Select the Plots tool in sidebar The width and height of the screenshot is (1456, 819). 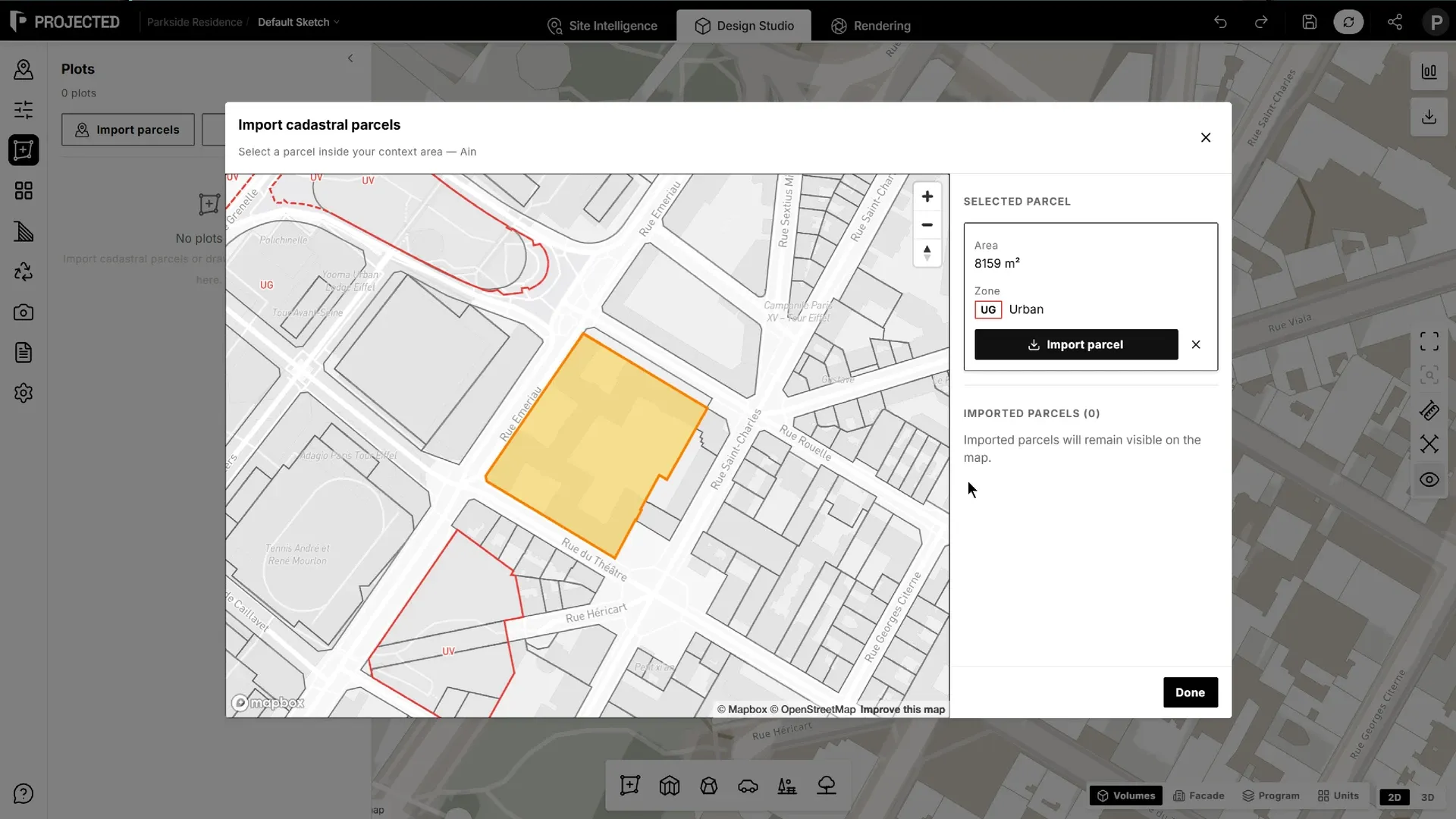(24, 150)
